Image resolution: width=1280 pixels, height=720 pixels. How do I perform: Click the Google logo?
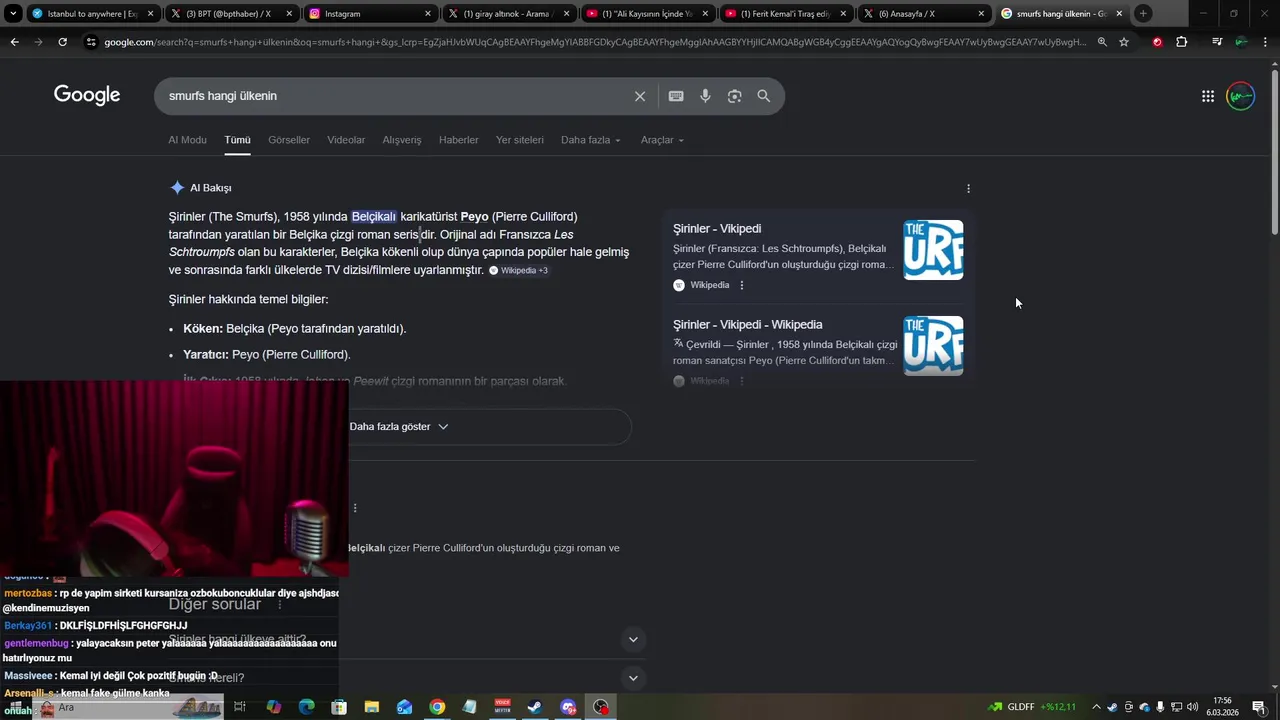[x=87, y=95]
